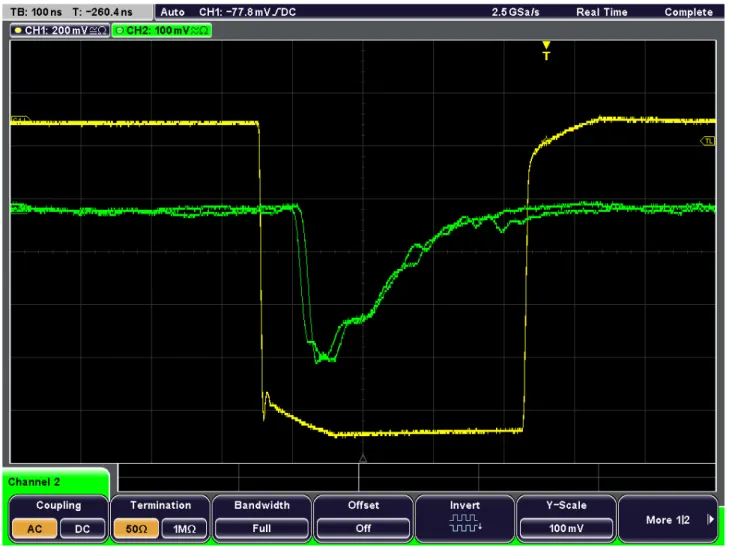Click the yellow trigger position T marker
This screenshot has width=729, height=553.
tap(546, 51)
